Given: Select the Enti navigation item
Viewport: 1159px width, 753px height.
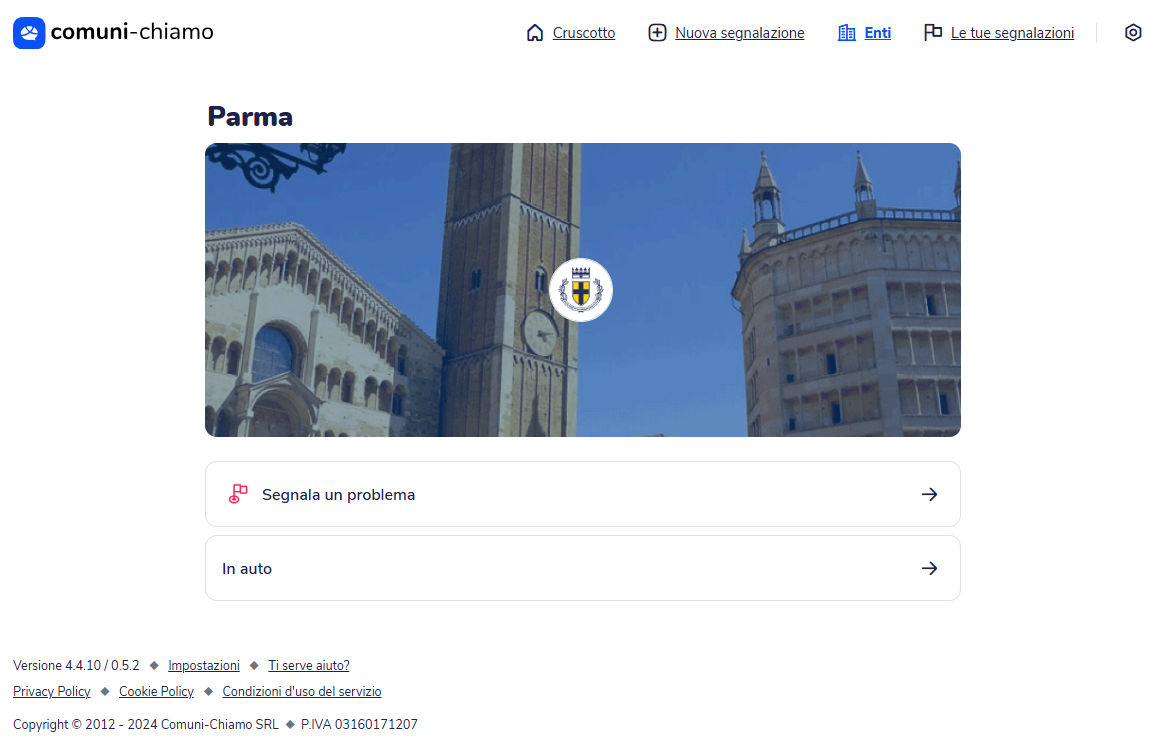Looking at the screenshot, I should pyautogui.click(x=877, y=33).
